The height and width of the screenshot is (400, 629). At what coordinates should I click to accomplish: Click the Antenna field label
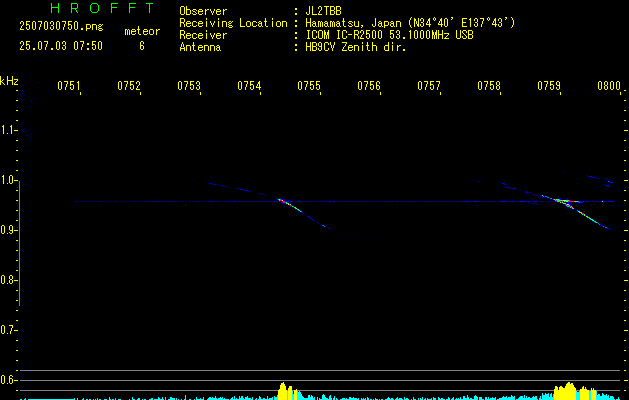pyautogui.click(x=200, y=47)
